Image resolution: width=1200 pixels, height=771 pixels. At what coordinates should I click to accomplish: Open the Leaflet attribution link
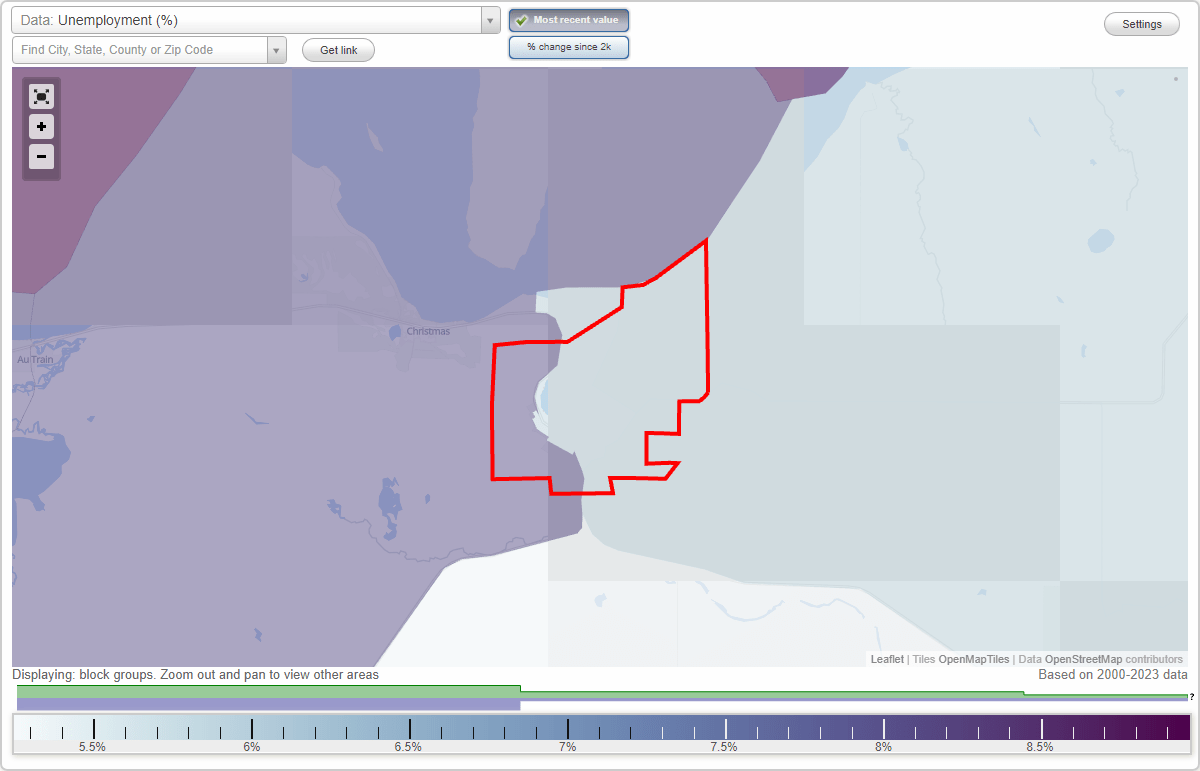point(887,659)
